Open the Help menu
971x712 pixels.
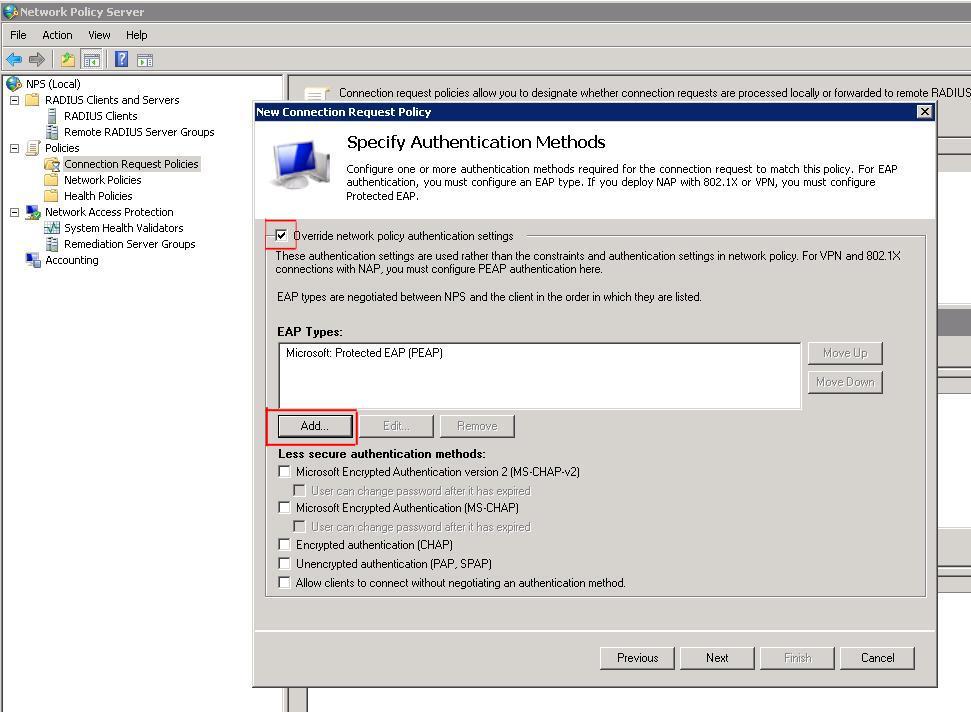136,35
